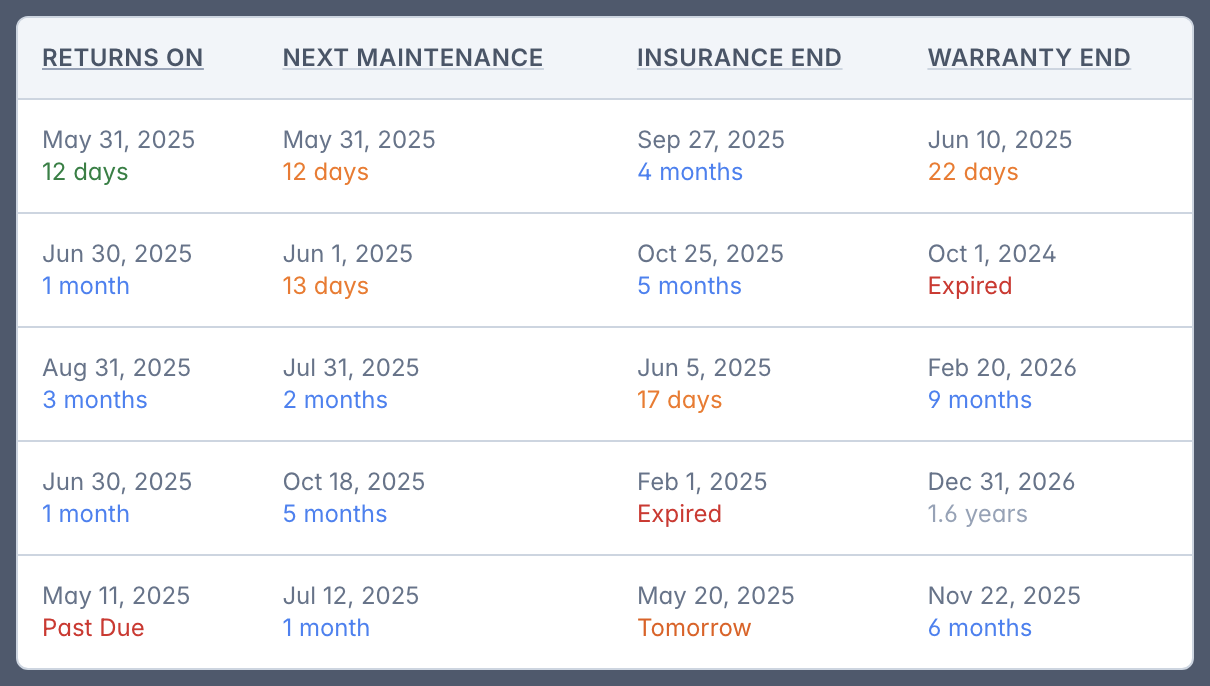This screenshot has height=686, width=1210.
Task: Select the Jun 10, 2025 warranty date
Action: point(1000,140)
